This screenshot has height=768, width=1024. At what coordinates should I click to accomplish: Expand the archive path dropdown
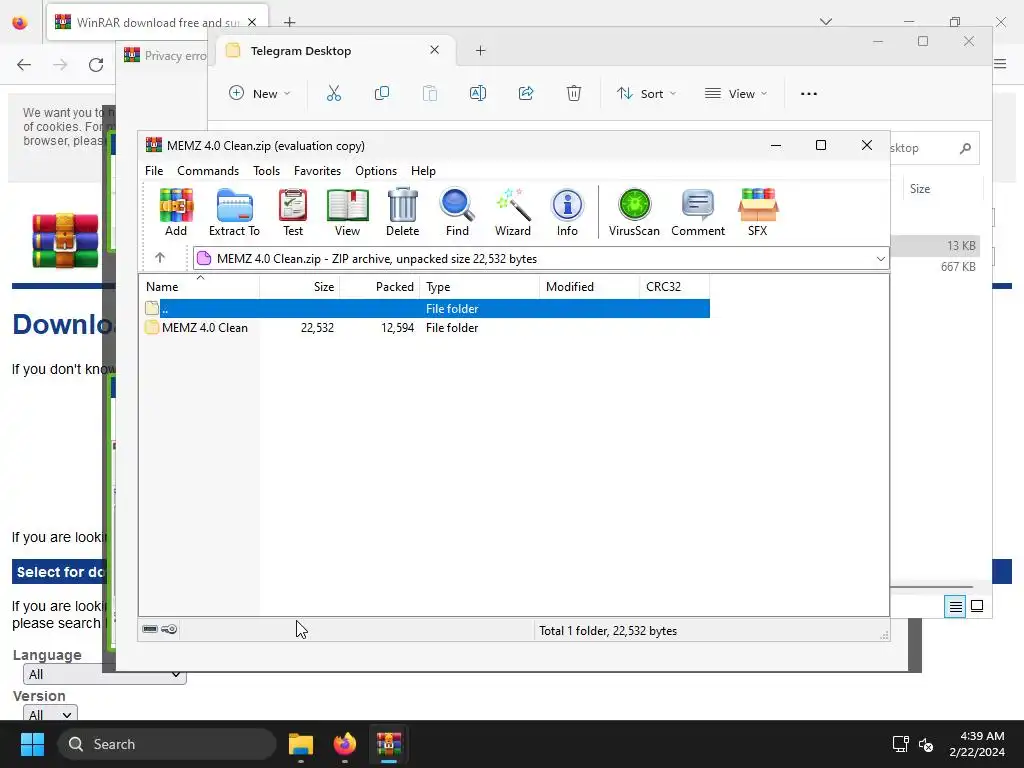click(880, 259)
